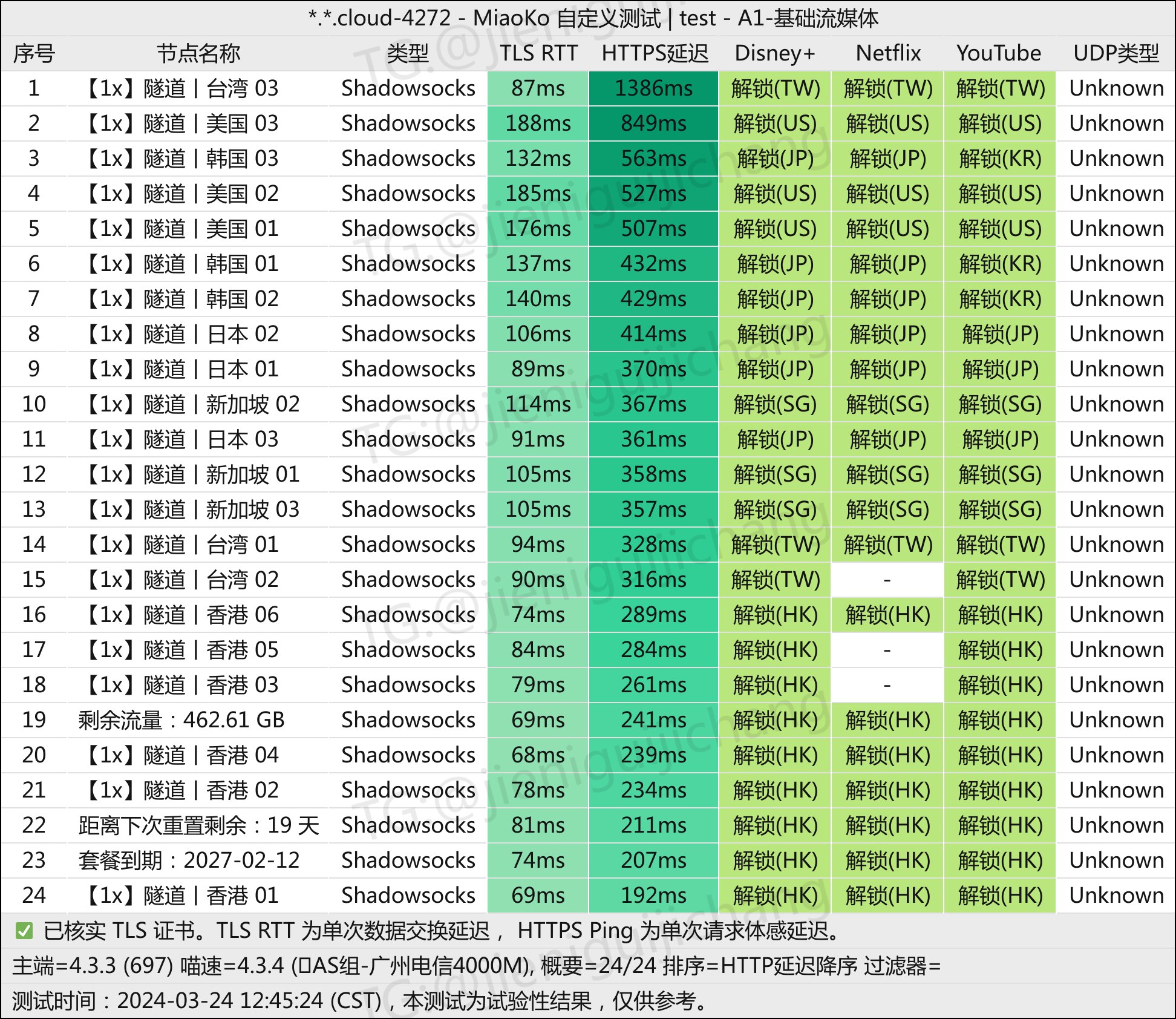Click the 距离下次重置剩余：19 天 row name
The width and height of the screenshot is (1176, 1019).
coord(198,825)
